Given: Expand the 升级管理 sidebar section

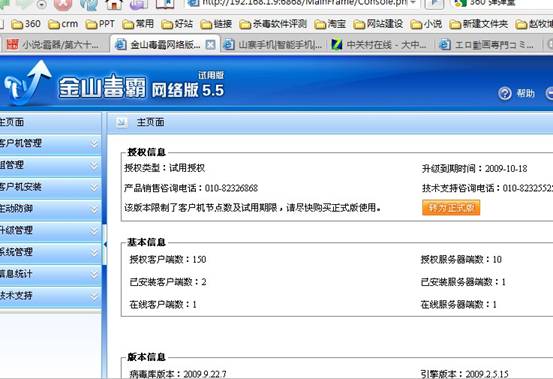Looking at the screenshot, I should [50, 231].
